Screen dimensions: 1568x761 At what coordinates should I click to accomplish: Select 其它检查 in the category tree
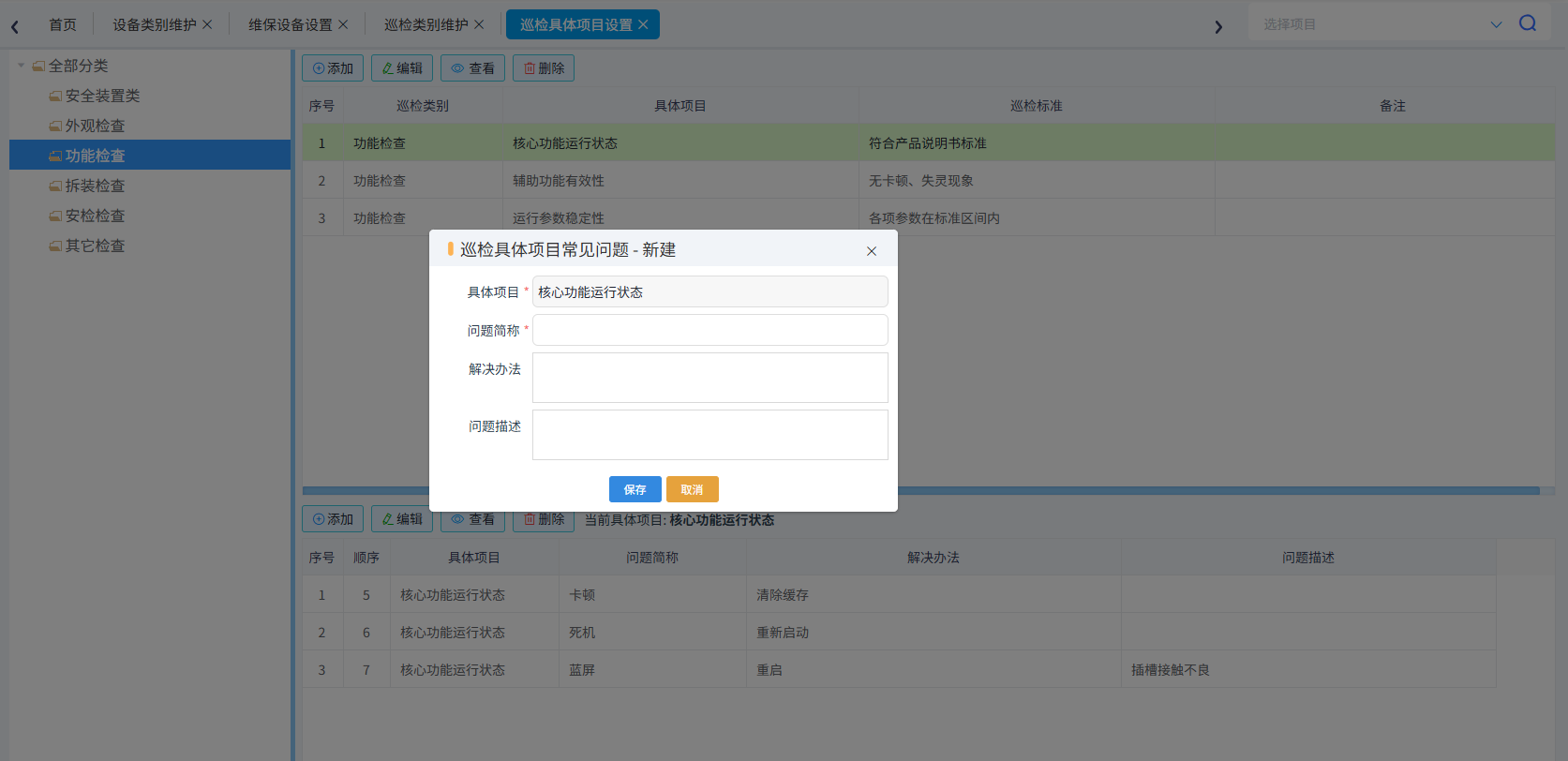(95, 246)
